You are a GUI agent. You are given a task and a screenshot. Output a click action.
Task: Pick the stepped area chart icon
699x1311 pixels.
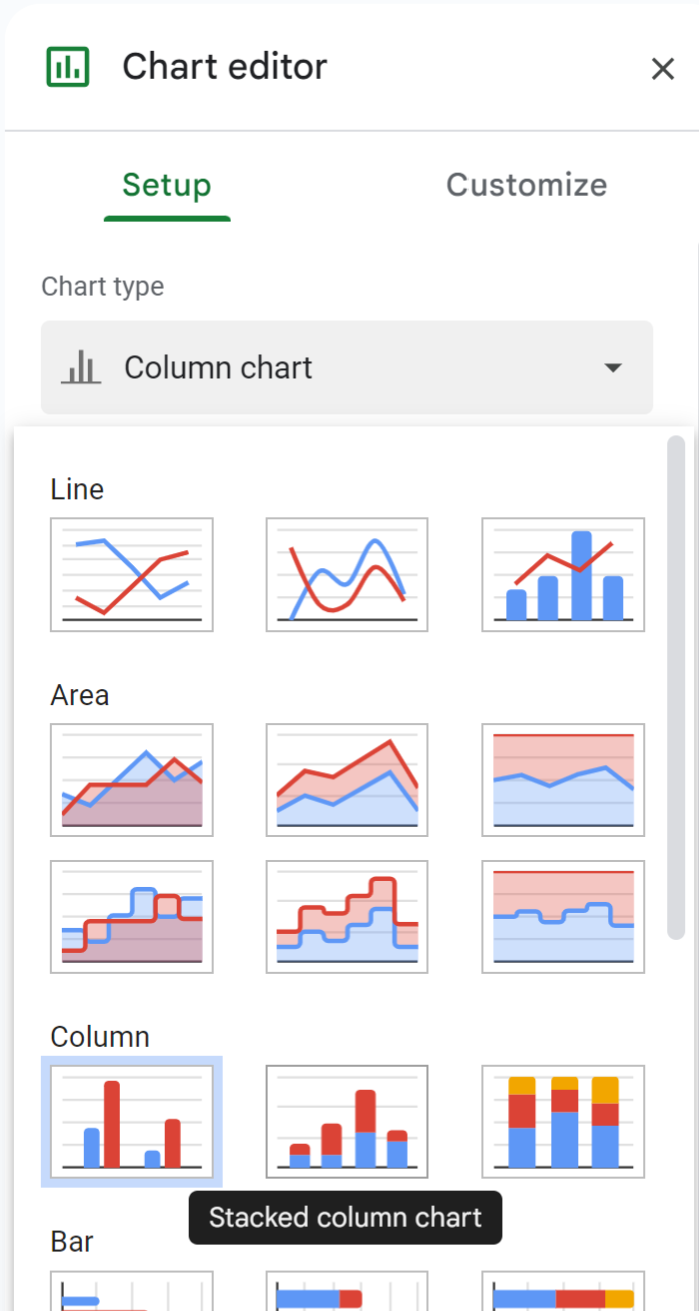[132, 916]
